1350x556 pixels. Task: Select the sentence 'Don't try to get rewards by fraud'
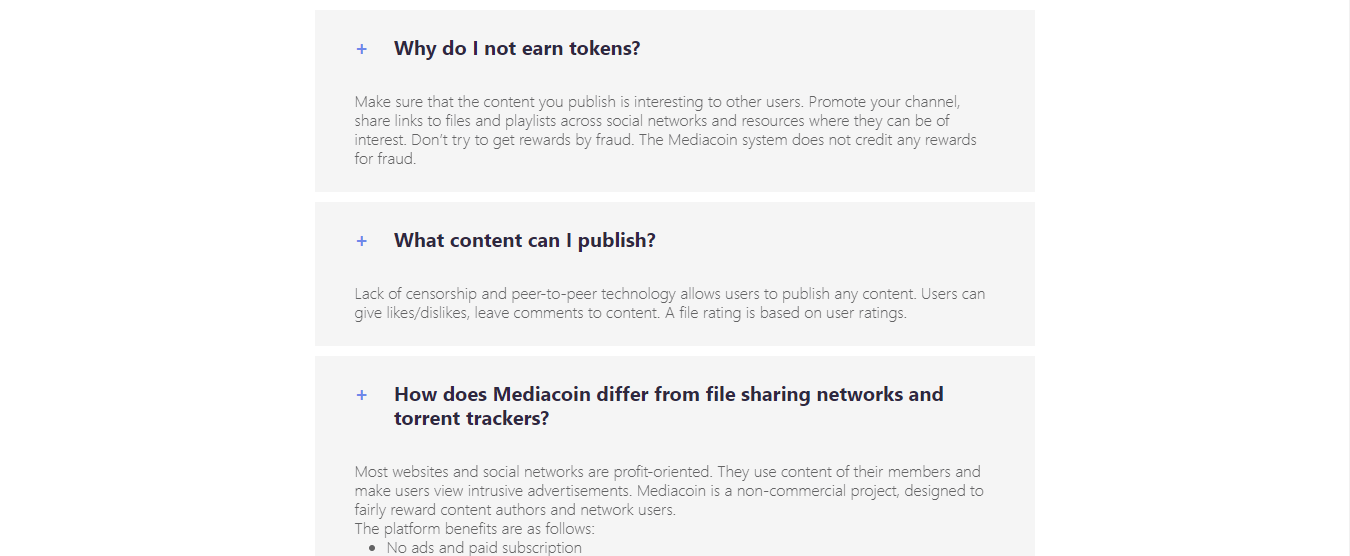[x=522, y=140]
